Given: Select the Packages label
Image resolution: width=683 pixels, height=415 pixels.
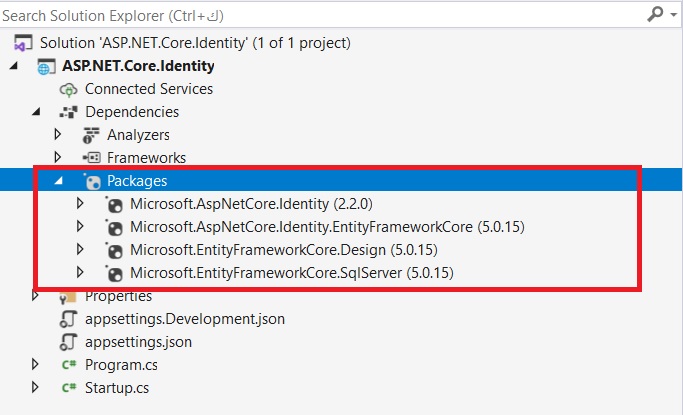Looking at the screenshot, I should point(137,181).
